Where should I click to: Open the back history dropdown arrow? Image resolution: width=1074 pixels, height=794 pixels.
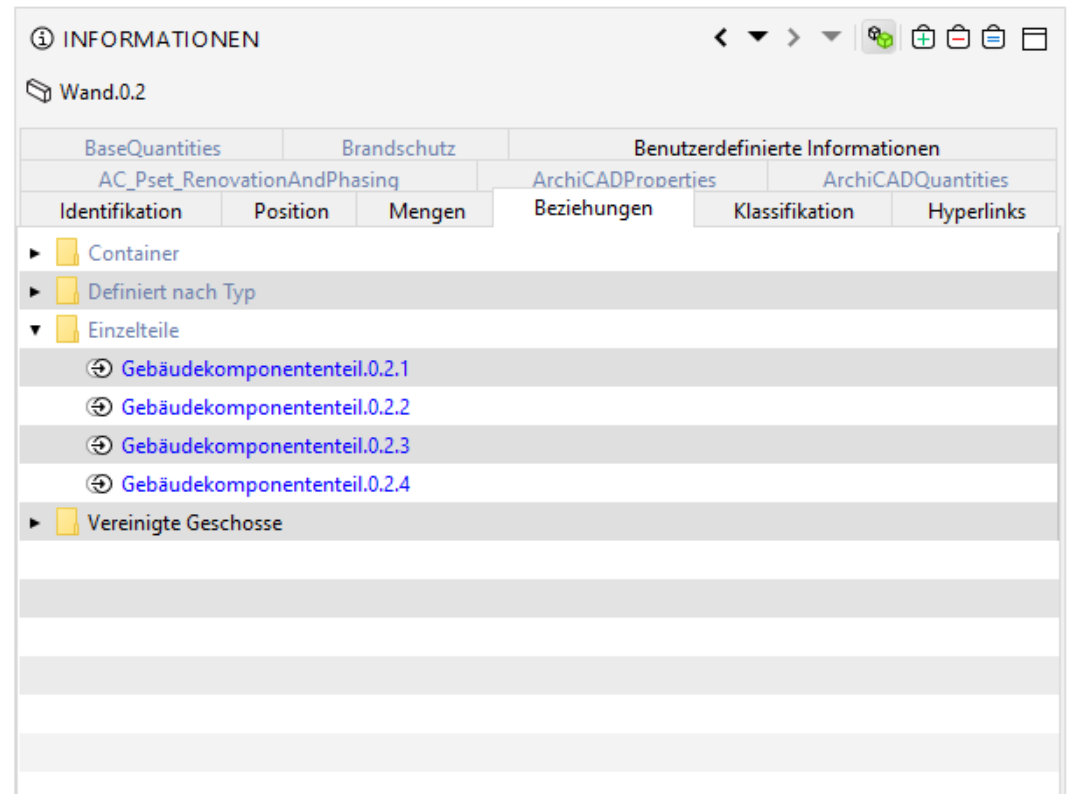click(x=758, y=36)
